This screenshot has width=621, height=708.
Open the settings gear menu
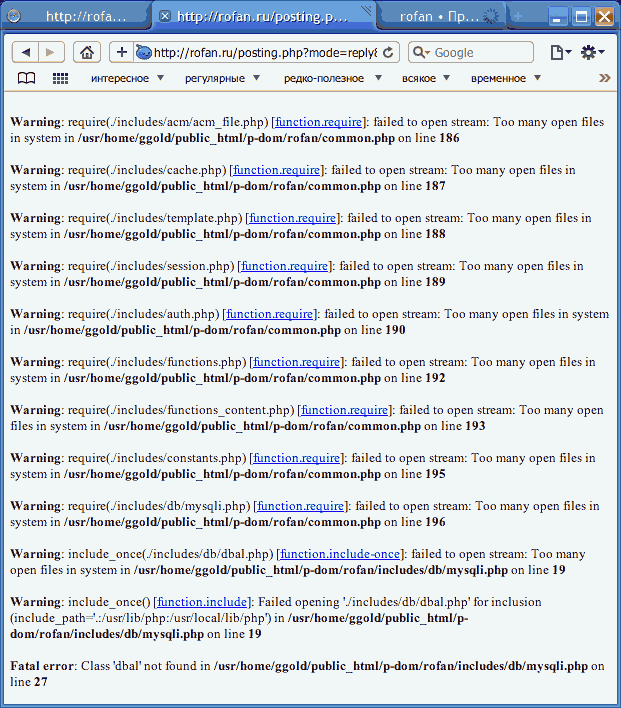tap(592, 52)
